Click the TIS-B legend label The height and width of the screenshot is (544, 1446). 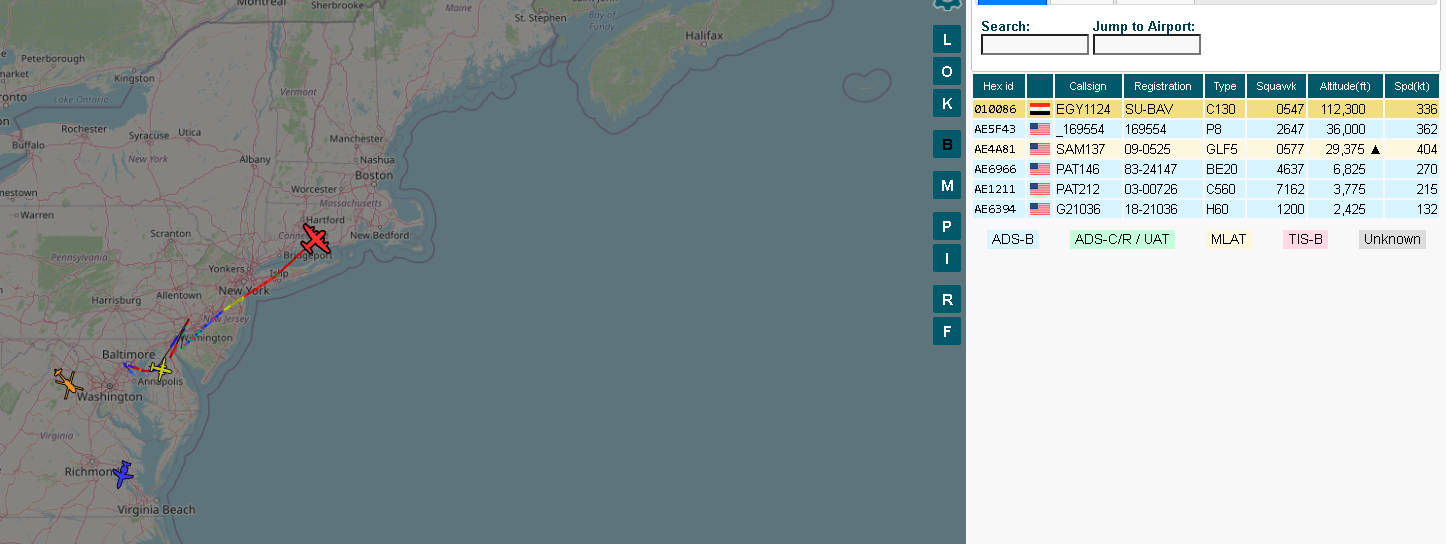[1305, 239]
